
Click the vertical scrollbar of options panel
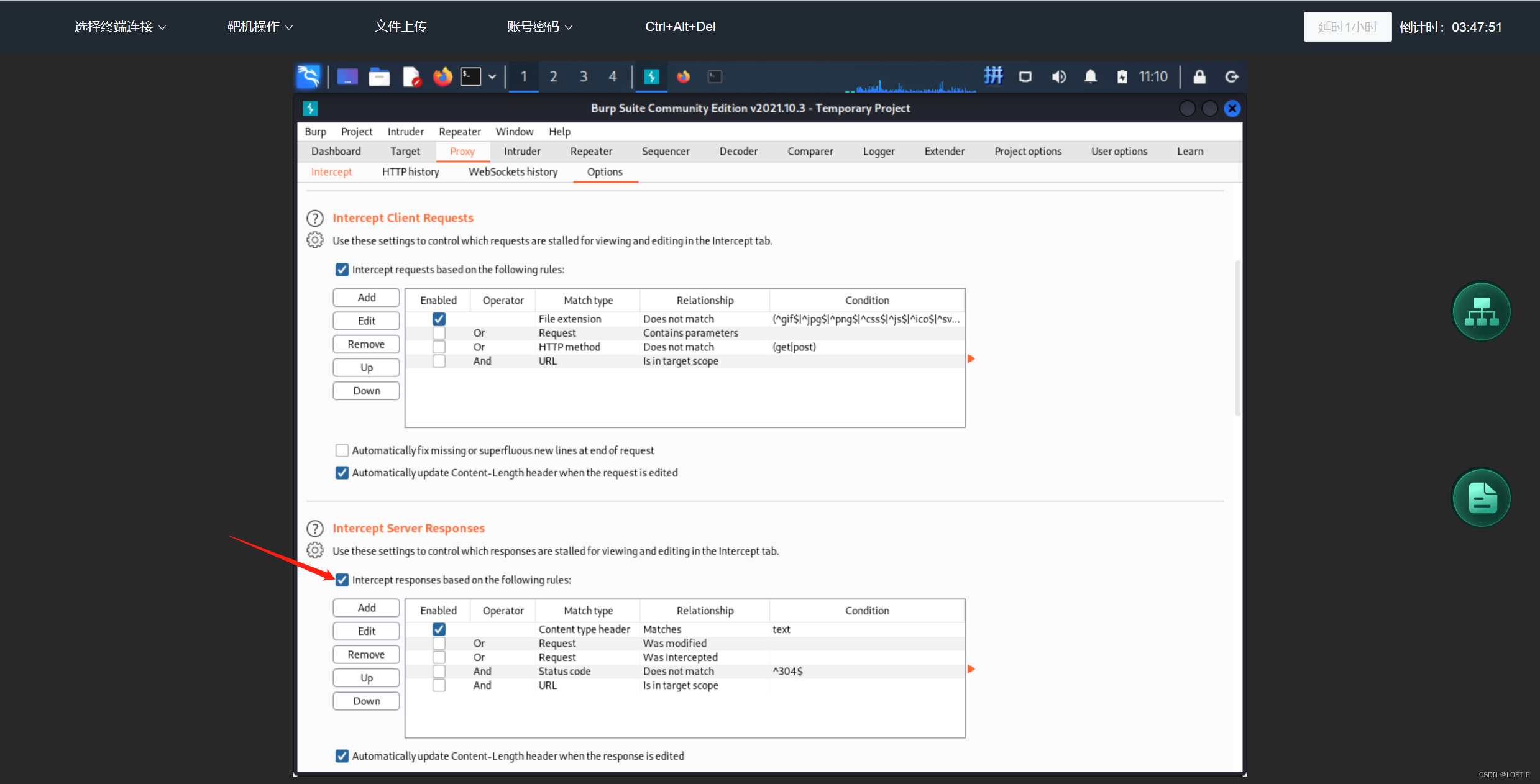(x=1237, y=337)
